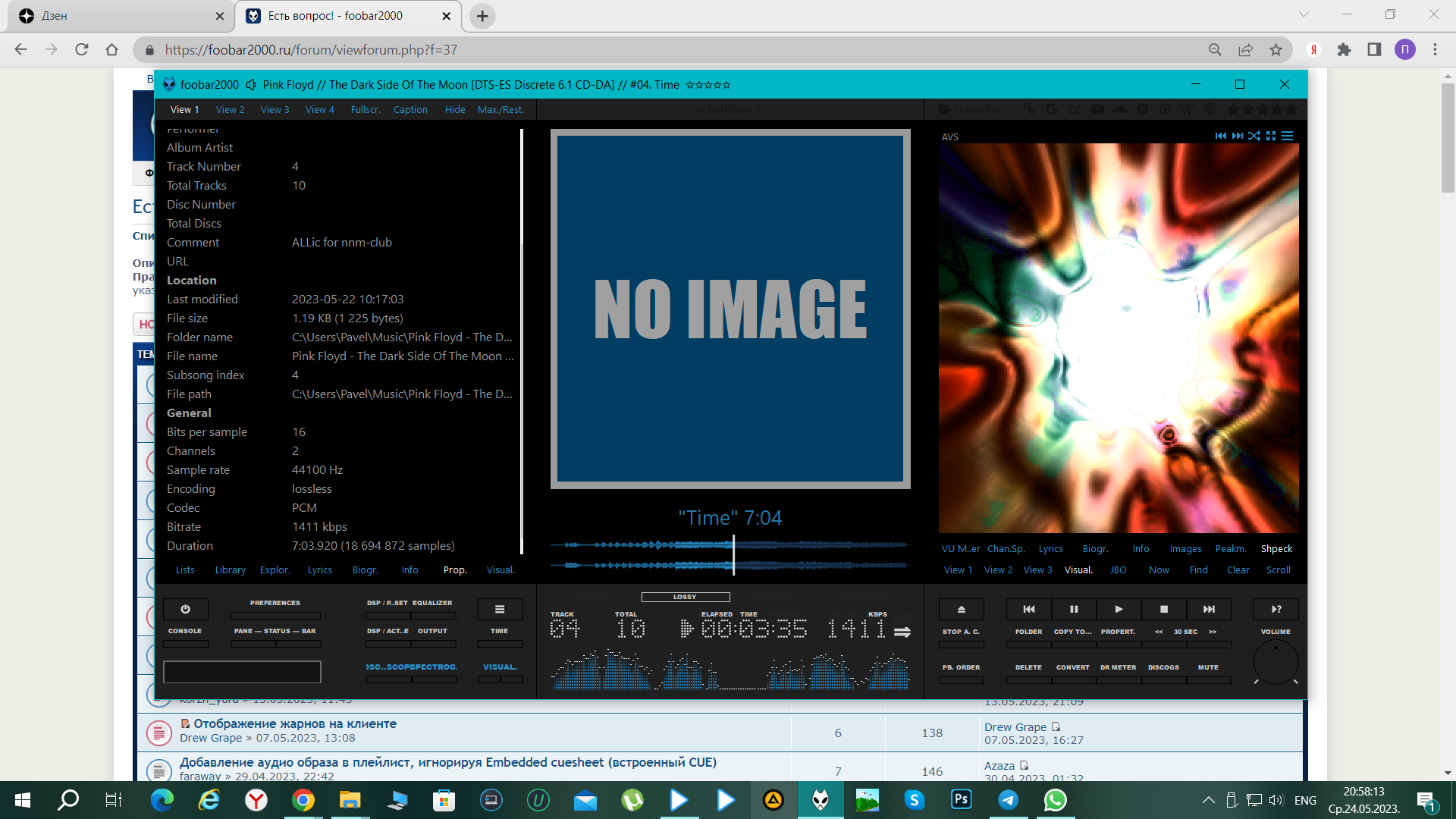This screenshot has width=1456, height=819.
Task: Go to previous track button
Action: [x=1029, y=609]
